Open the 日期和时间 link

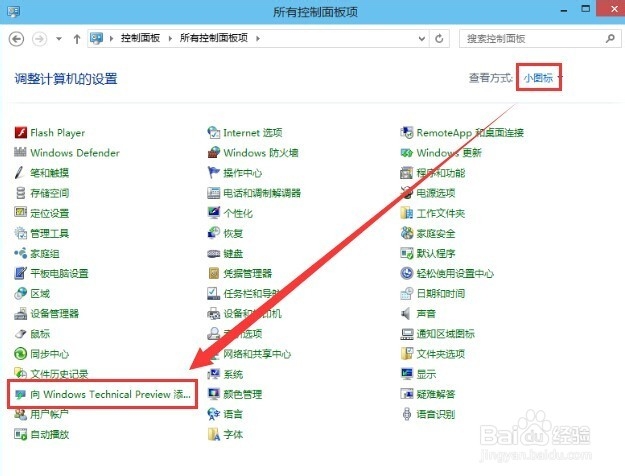point(440,293)
